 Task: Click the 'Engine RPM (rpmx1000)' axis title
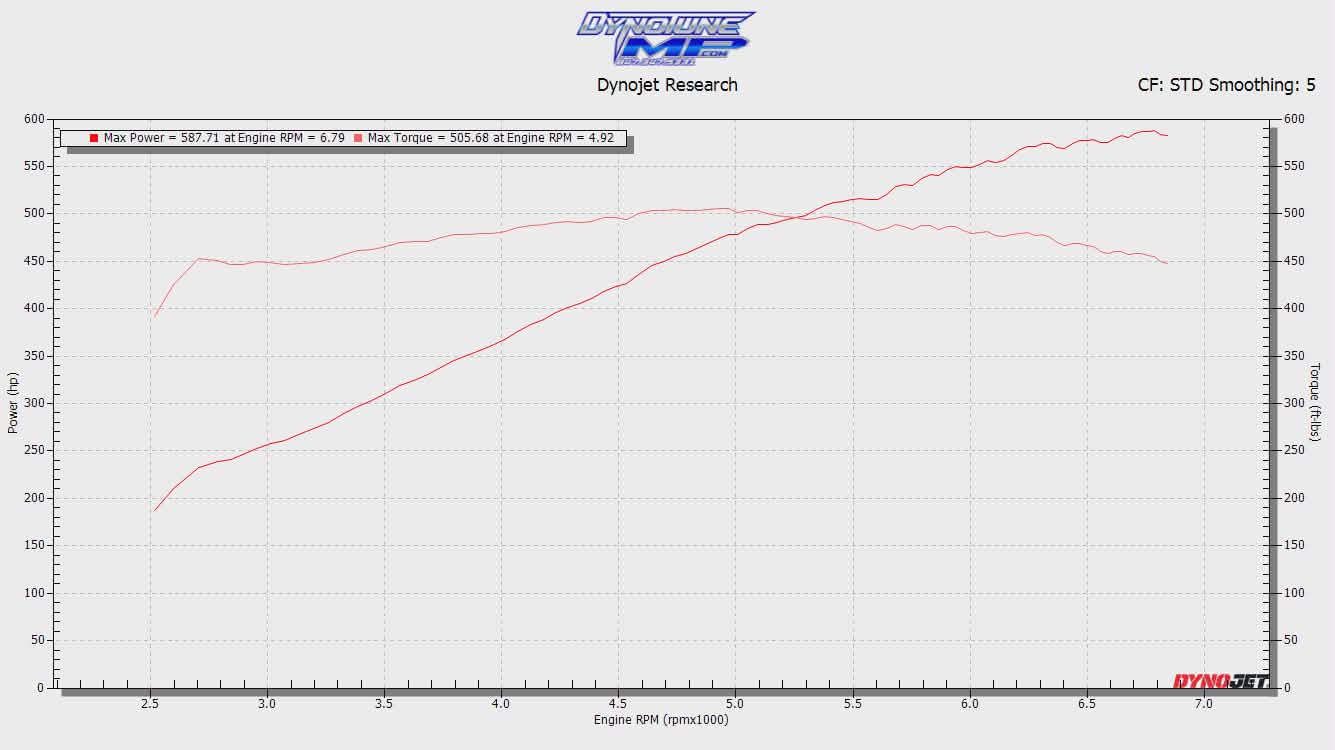click(661, 720)
